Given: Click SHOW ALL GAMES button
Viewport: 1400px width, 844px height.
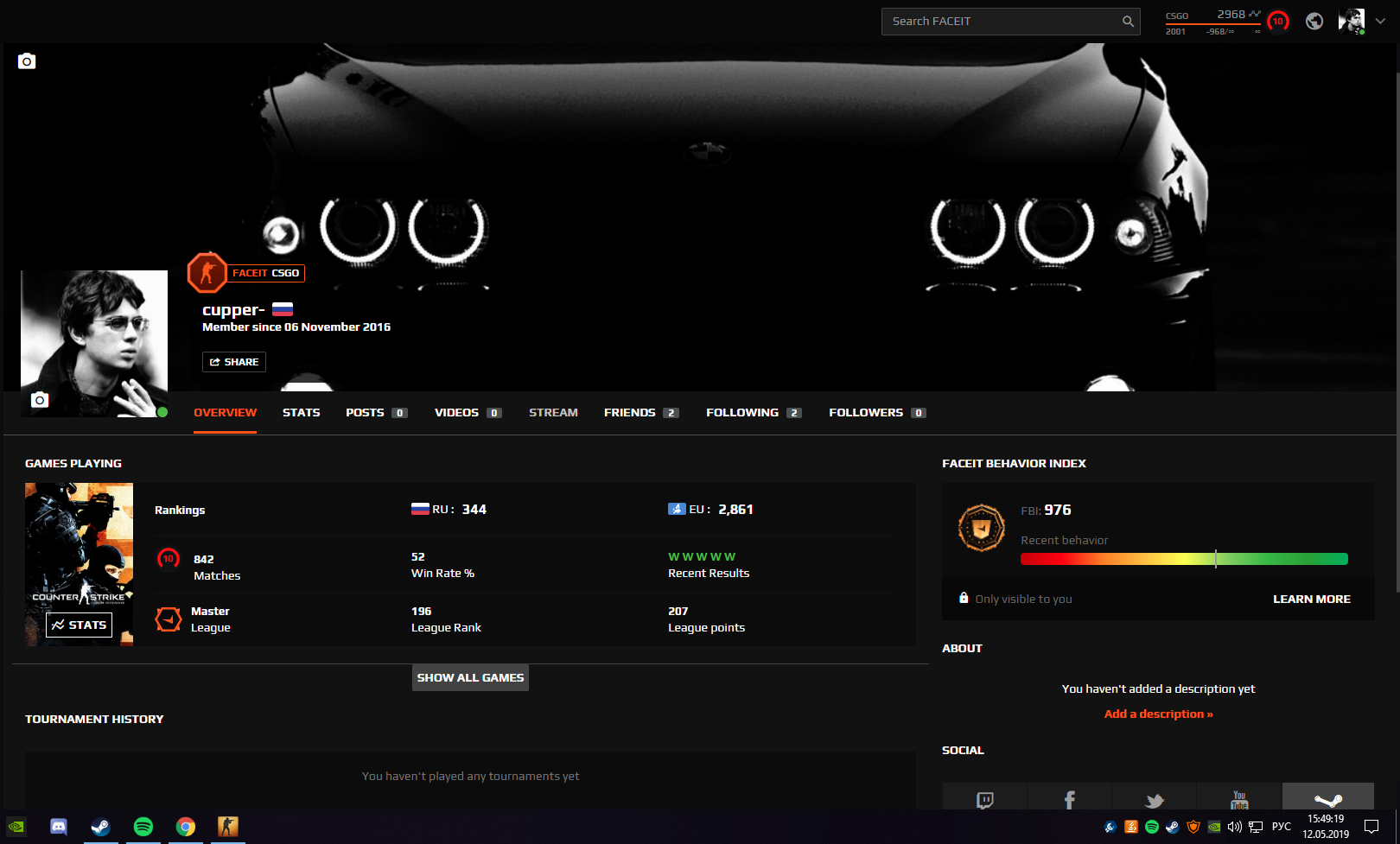Looking at the screenshot, I should click(470, 678).
